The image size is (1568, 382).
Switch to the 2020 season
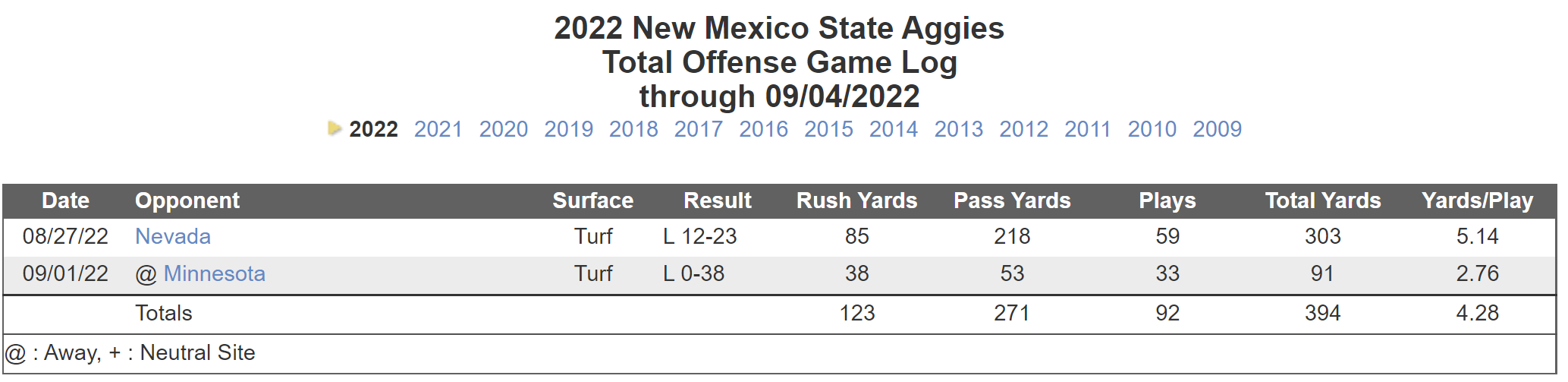click(504, 129)
